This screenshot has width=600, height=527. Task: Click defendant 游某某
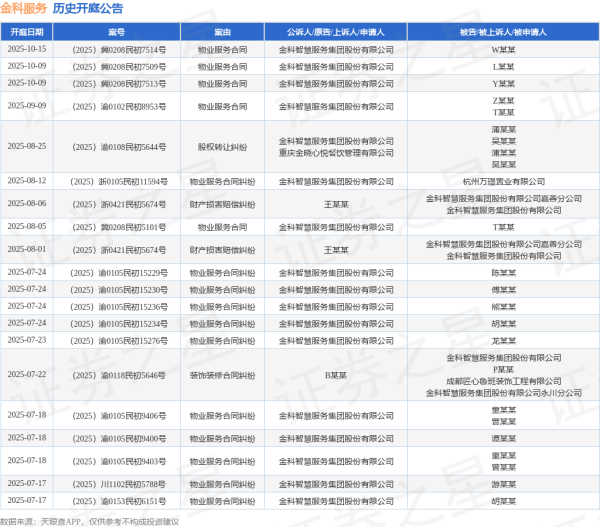pos(504,483)
